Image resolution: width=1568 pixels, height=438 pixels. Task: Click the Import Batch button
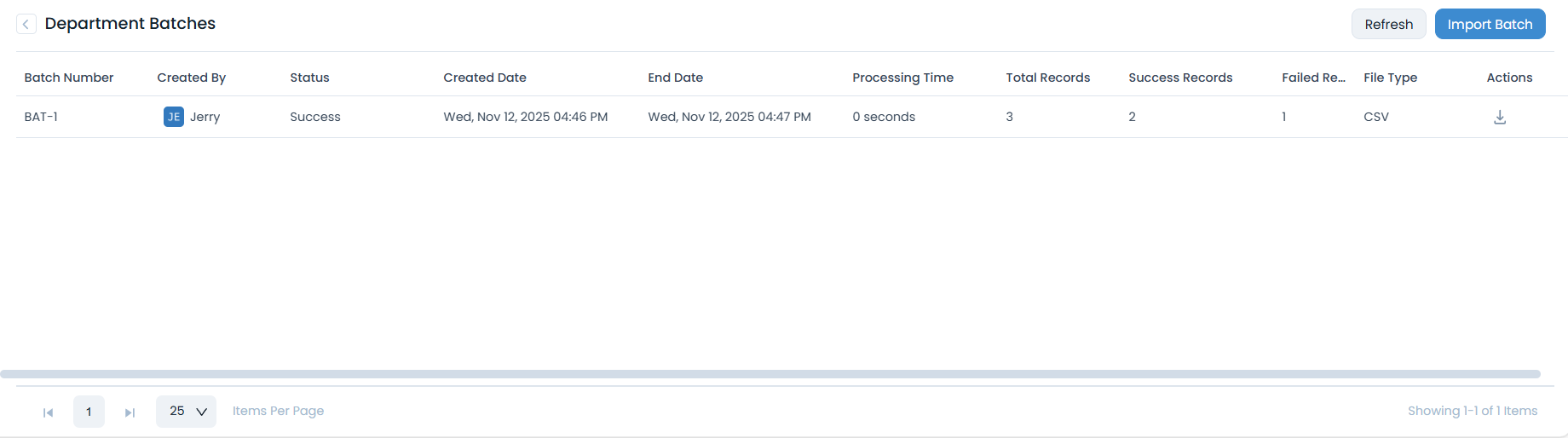point(1490,24)
